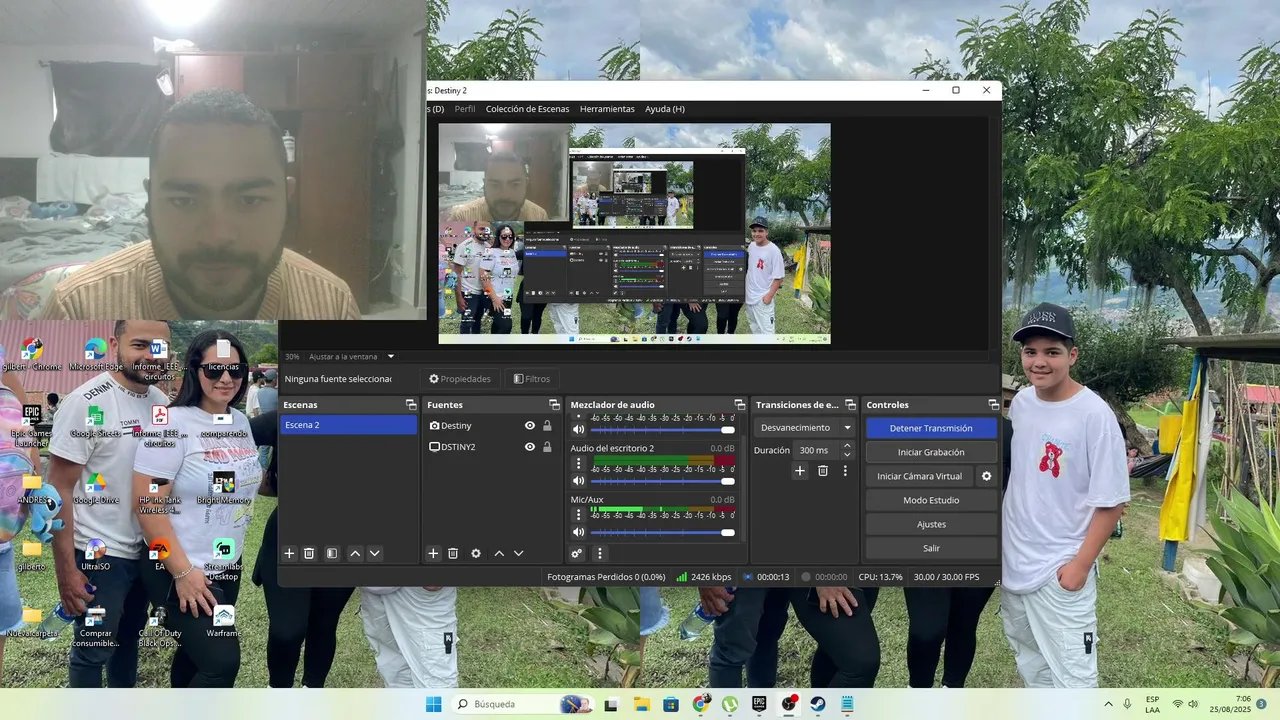Open Mic/Aux options three-dot menu

(578, 515)
